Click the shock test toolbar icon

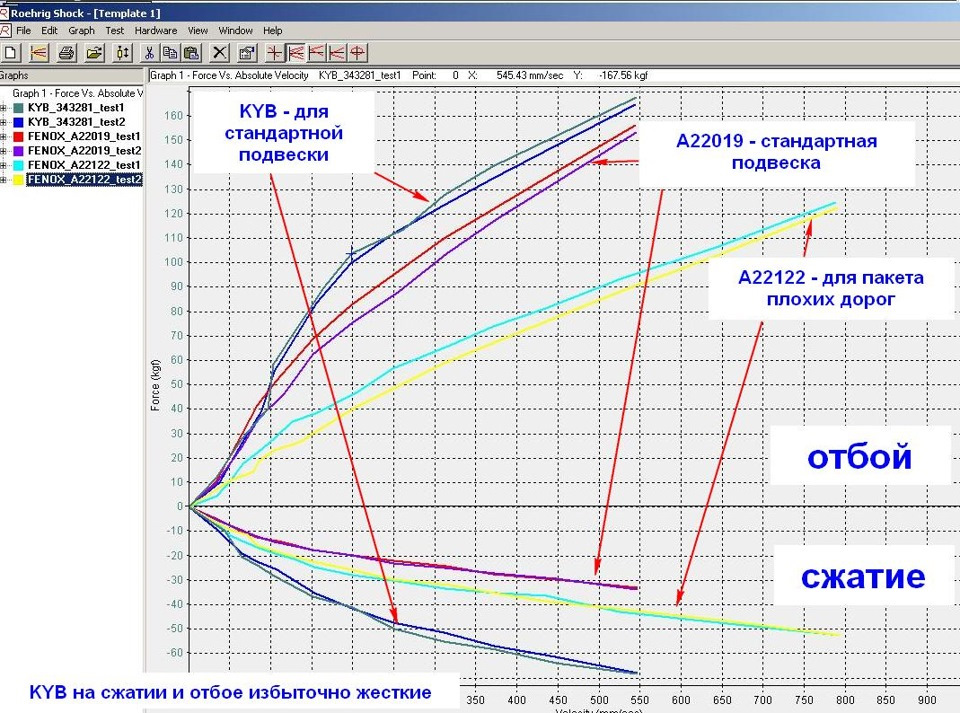pyautogui.click(x=122, y=53)
